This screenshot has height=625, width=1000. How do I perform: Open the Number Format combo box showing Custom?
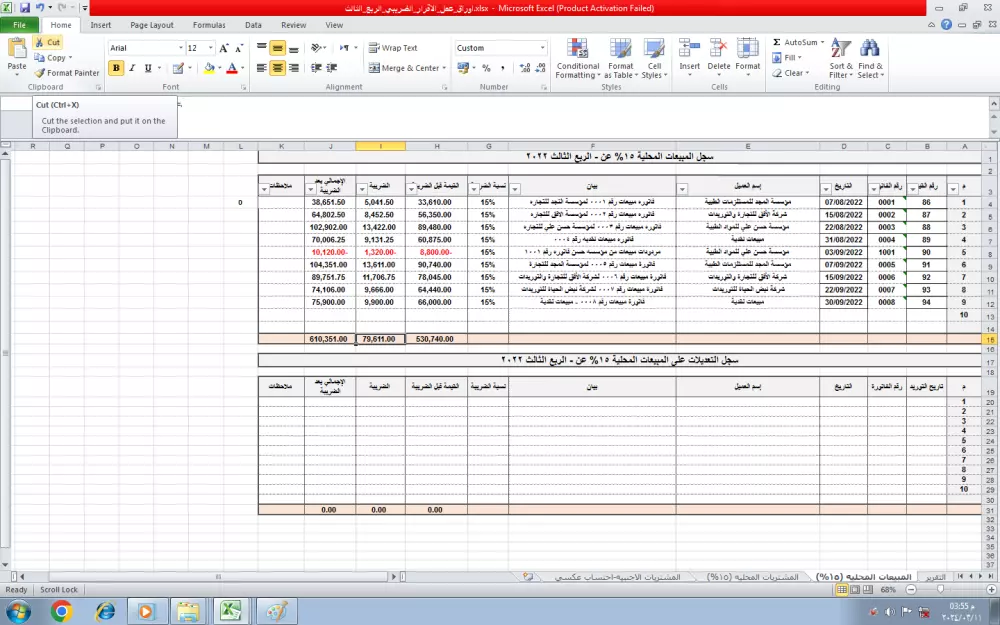click(498, 46)
